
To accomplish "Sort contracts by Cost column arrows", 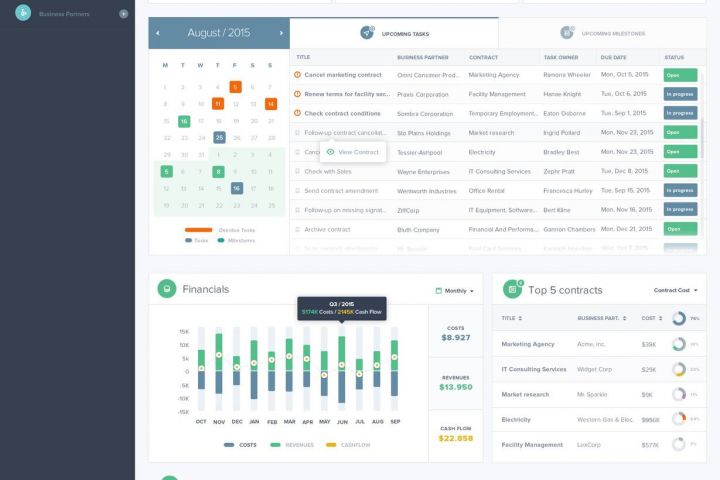I will 660,318.
